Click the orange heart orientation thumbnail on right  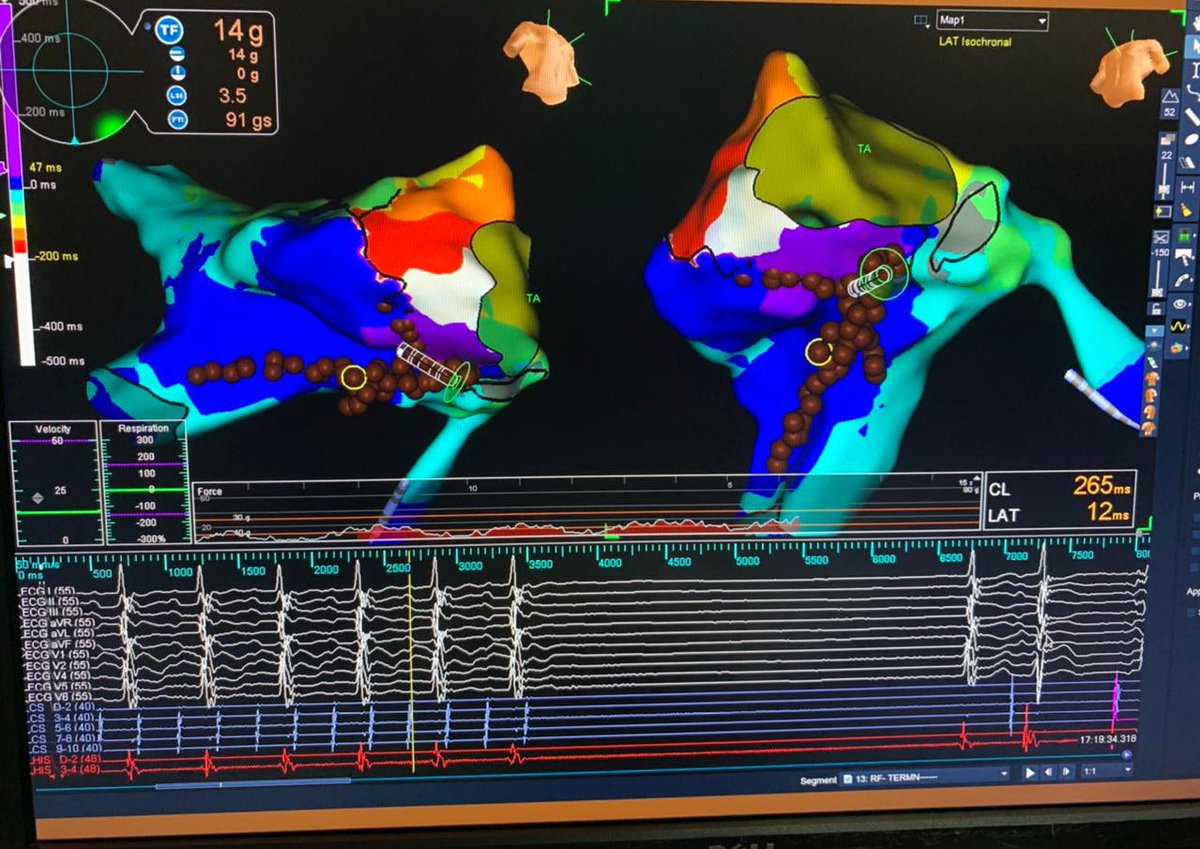pyautogui.click(x=1130, y=70)
